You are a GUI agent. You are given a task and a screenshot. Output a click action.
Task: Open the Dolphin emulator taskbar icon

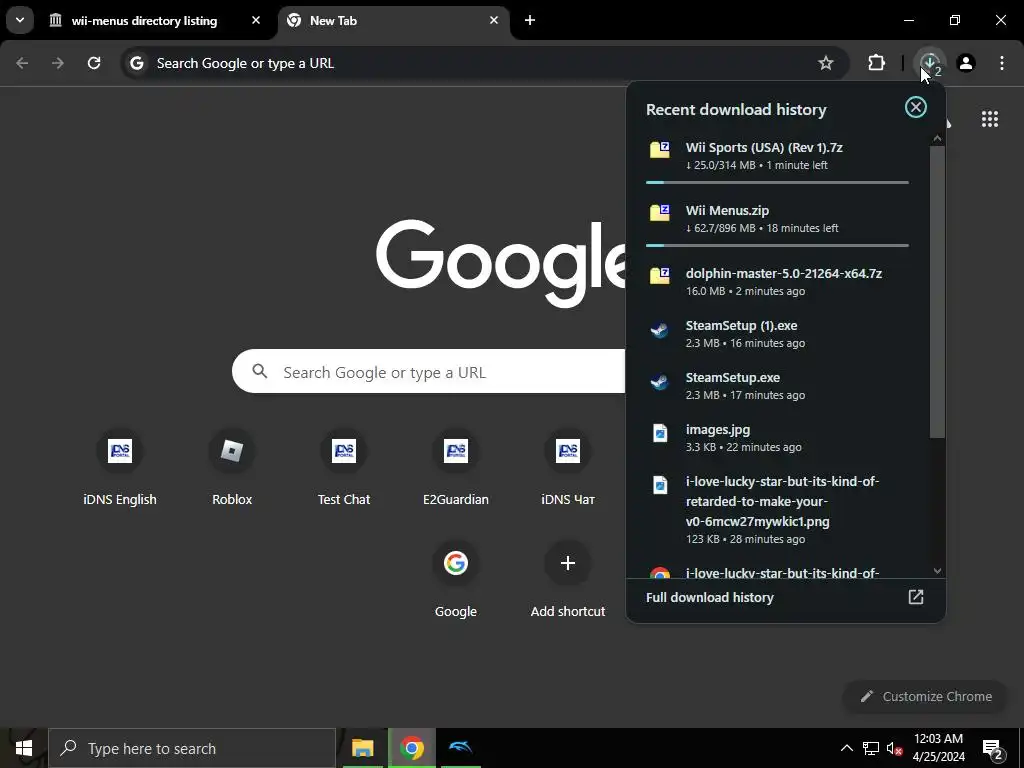[460, 748]
